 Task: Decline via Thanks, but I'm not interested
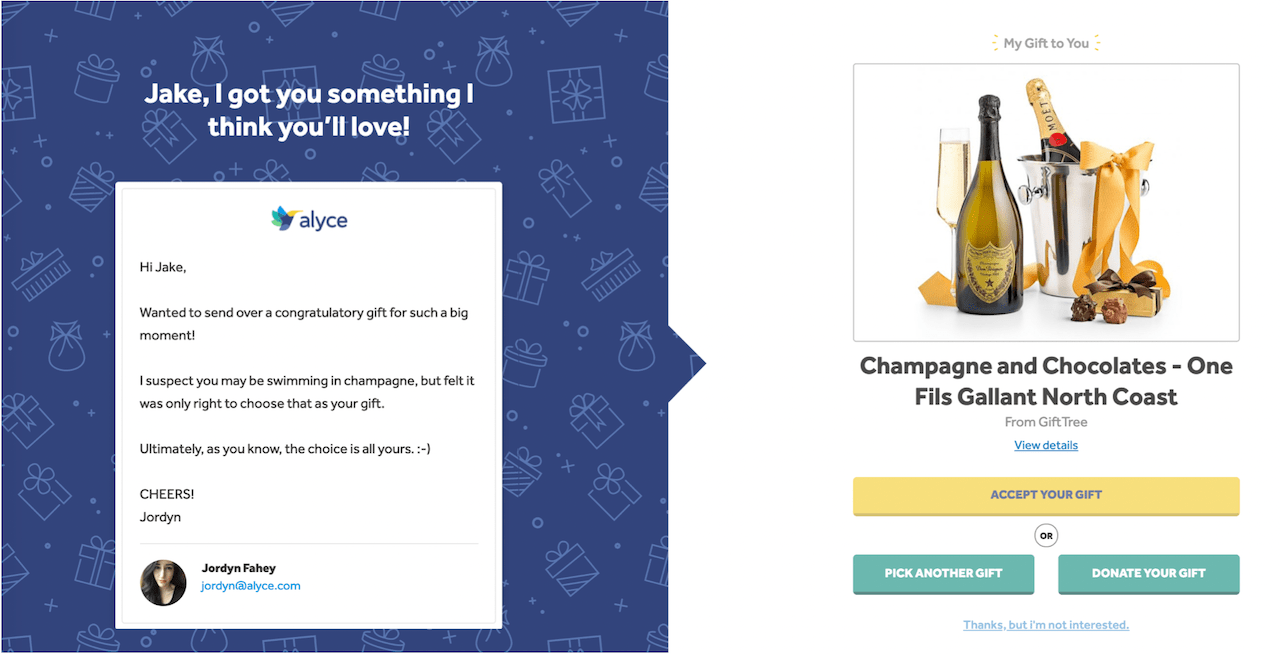pos(1046,625)
